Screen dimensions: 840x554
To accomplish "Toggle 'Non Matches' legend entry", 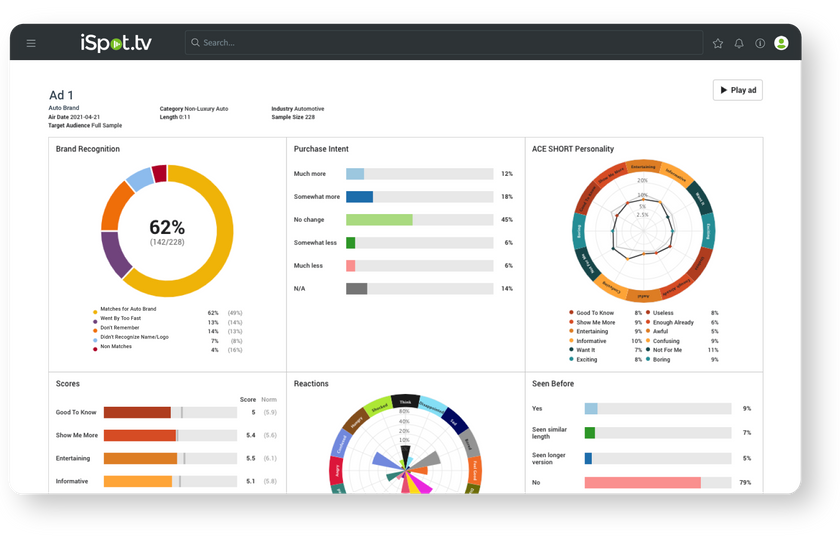I will point(115,348).
